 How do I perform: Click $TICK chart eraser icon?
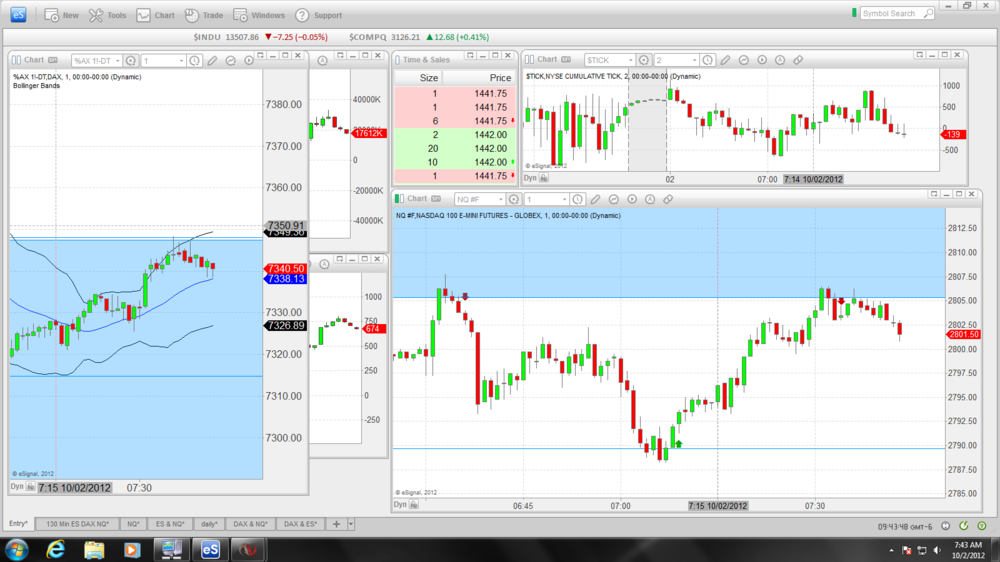pos(798,60)
